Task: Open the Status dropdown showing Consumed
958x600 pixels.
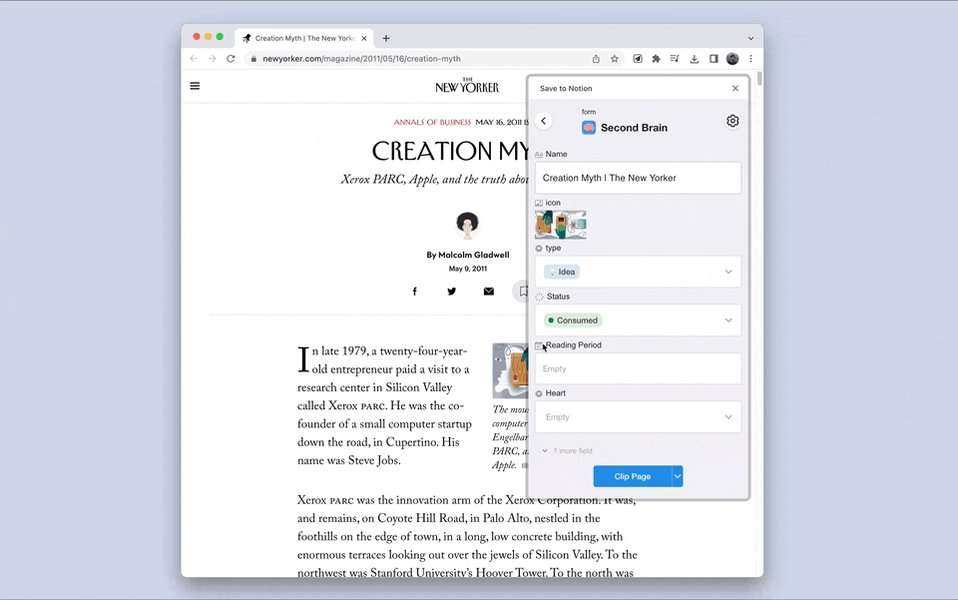Action: point(638,320)
